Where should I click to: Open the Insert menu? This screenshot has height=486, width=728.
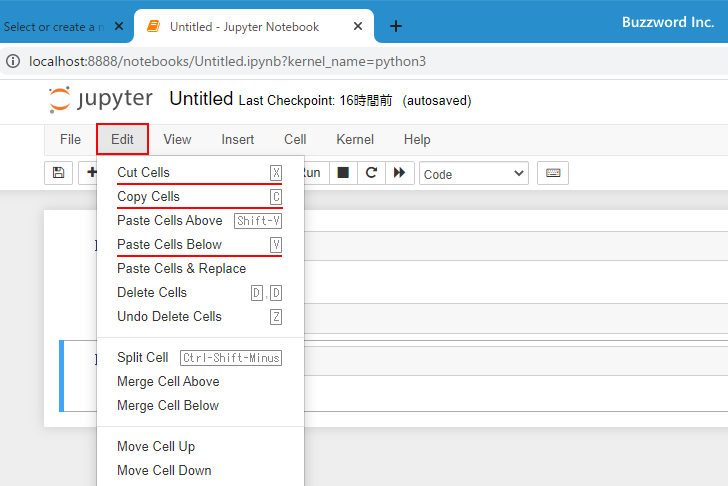(238, 139)
